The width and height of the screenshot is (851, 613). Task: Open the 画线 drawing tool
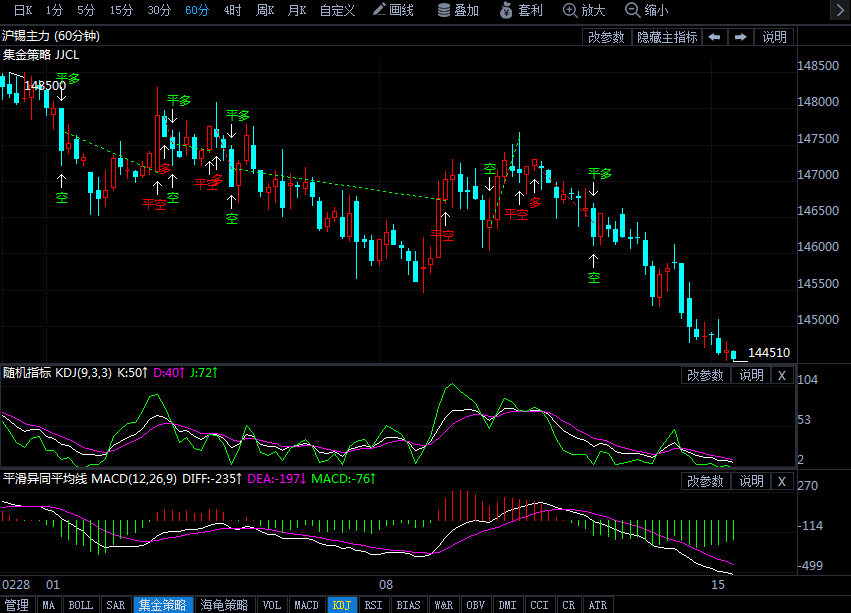point(393,10)
